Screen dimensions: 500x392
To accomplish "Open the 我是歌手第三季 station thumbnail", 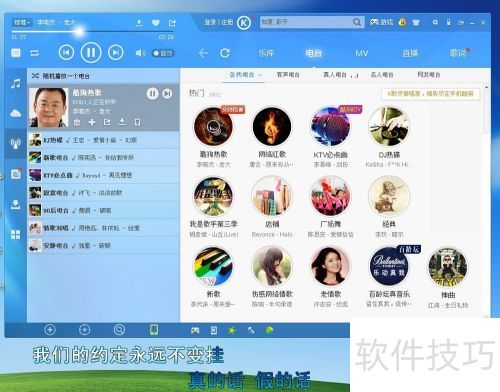I will pyautogui.click(x=213, y=196).
